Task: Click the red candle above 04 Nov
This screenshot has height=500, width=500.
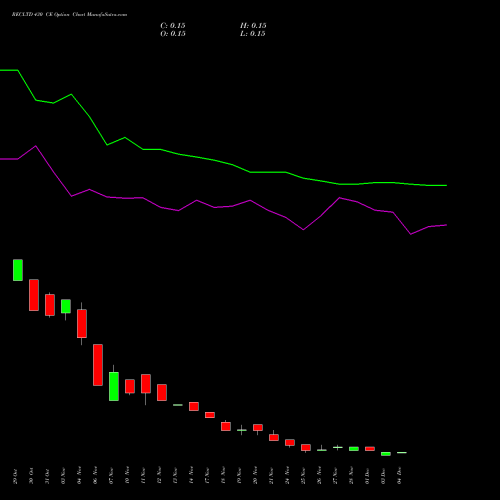Action: click(x=82, y=324)
